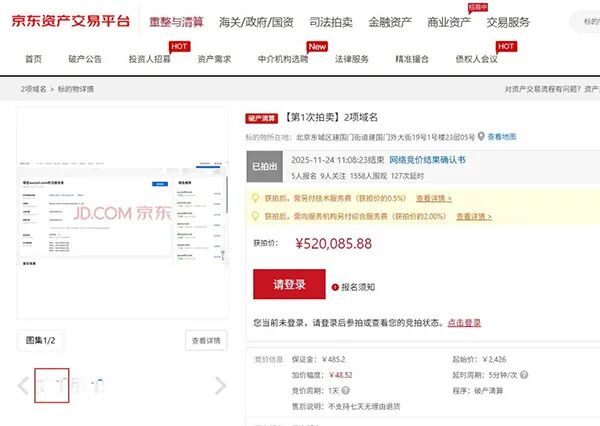The image size is (600, 426).
Task: Show next gallery thumbnail with right arrow
Action: (221, 385)
